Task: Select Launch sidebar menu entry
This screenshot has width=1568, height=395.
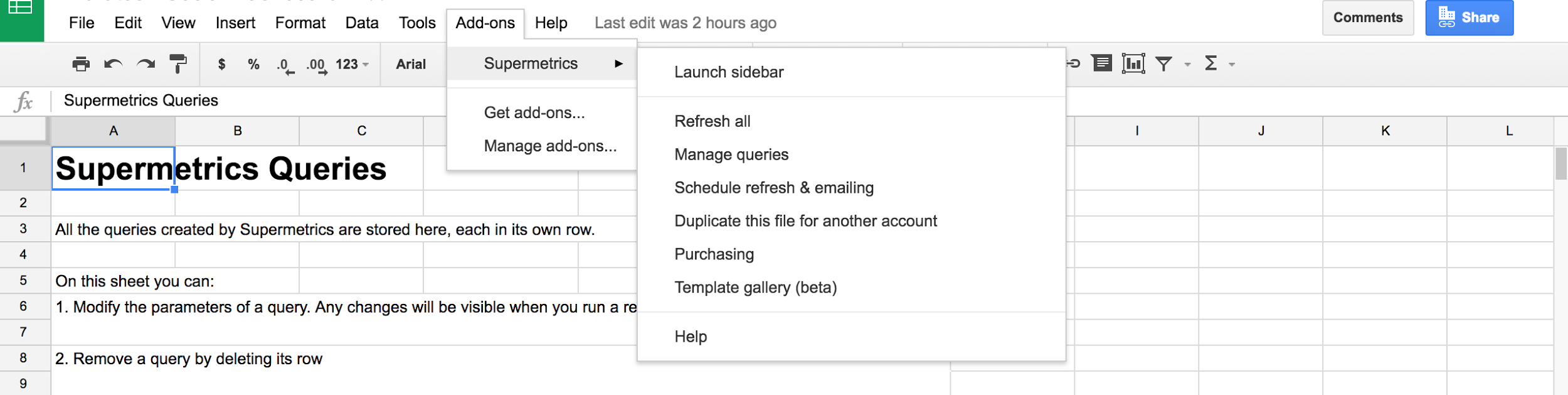Action: click(729, 72)
